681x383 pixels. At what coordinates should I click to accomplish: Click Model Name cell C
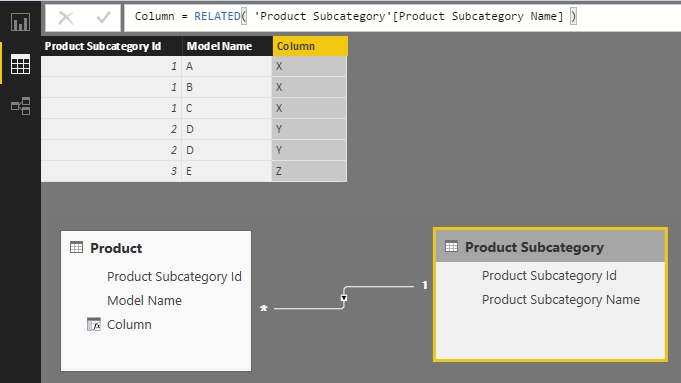[x=227, y=108]
